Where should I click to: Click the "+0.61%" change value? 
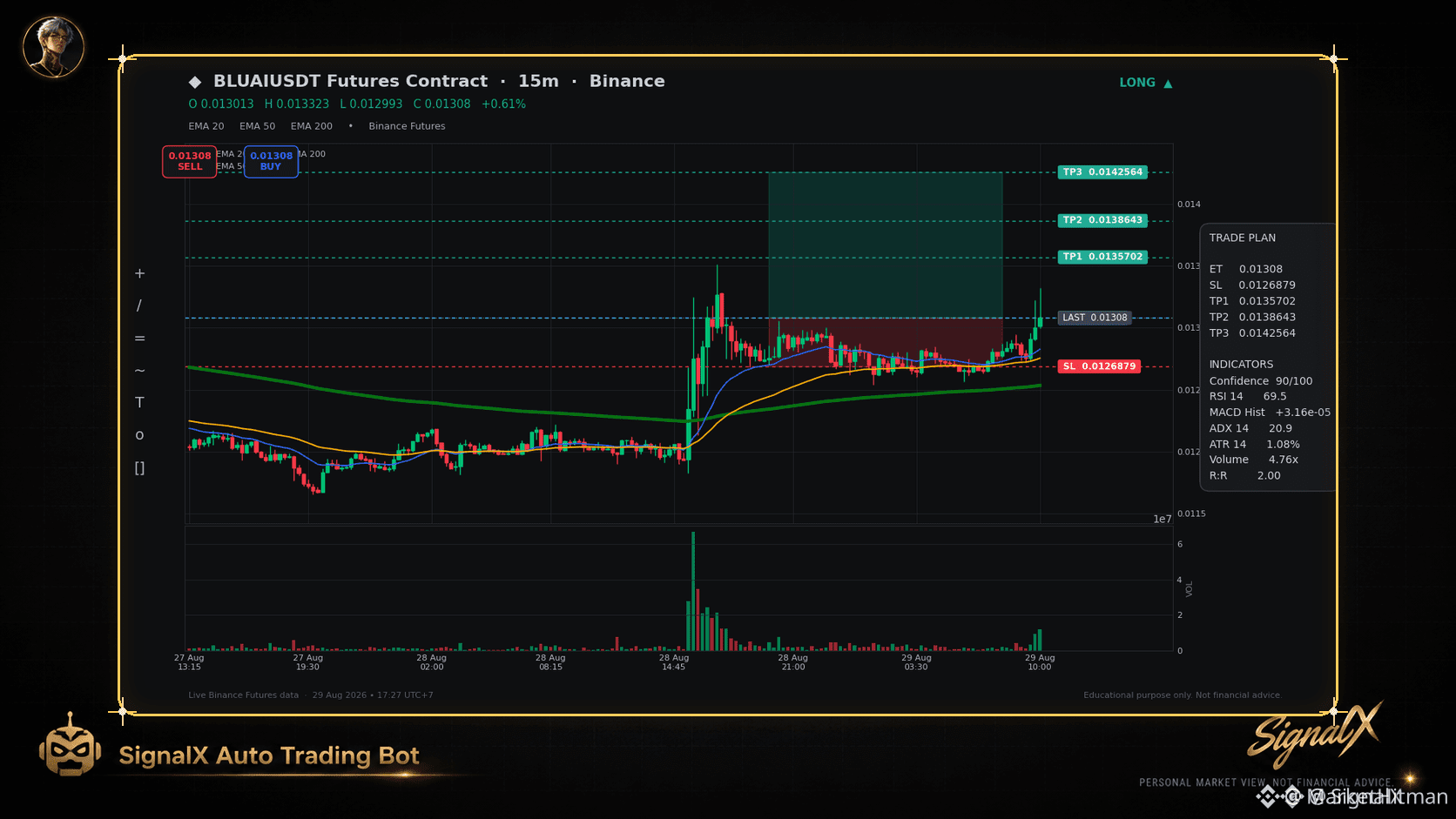click(x=503, y=104)
